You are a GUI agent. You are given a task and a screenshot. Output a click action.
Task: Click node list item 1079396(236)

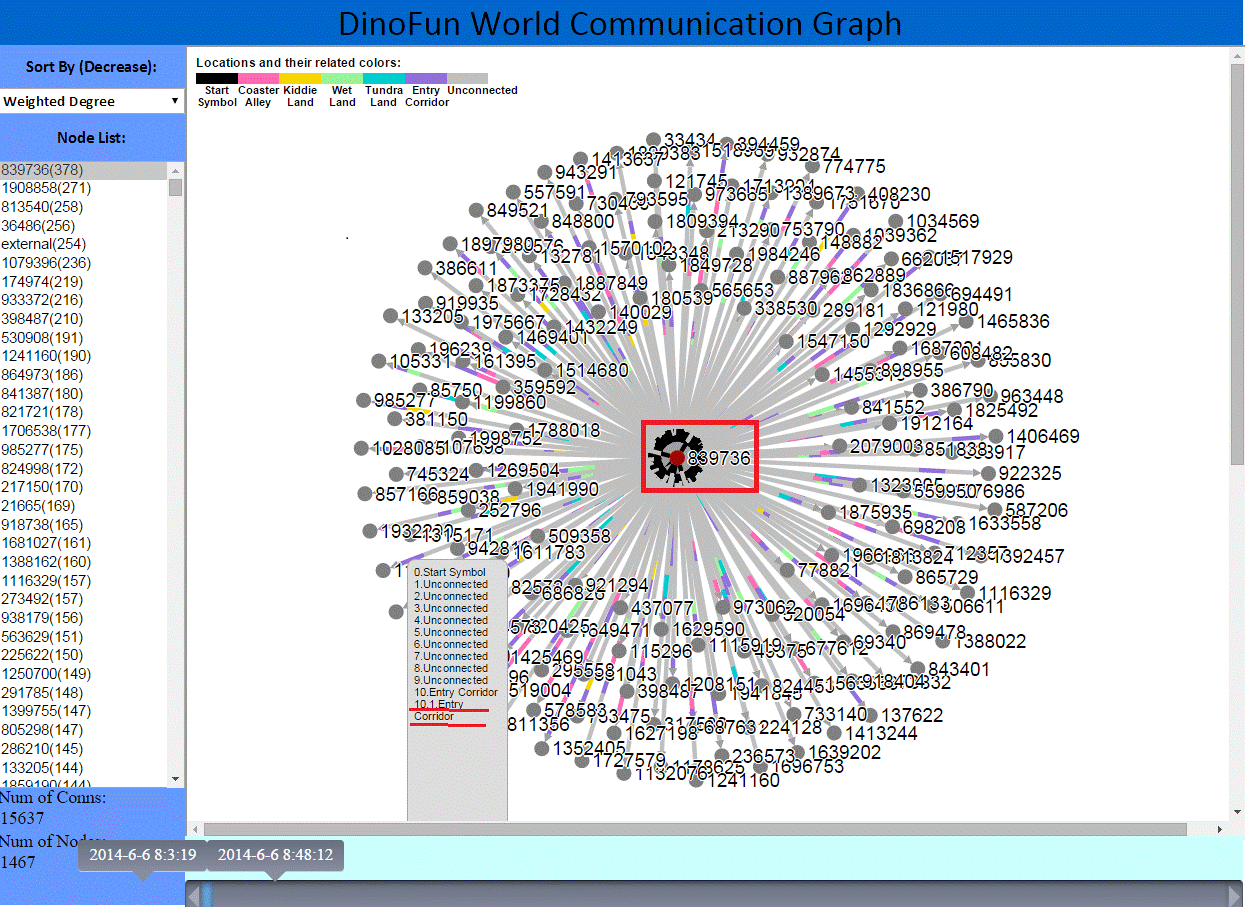[x=46, y=263]
